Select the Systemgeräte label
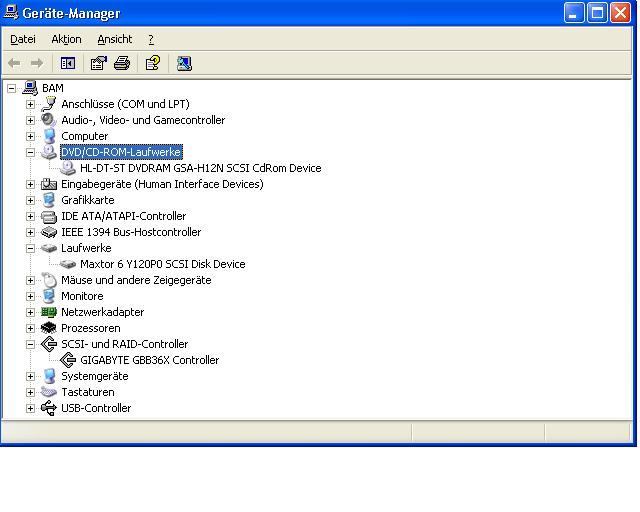 pos(95,376)
